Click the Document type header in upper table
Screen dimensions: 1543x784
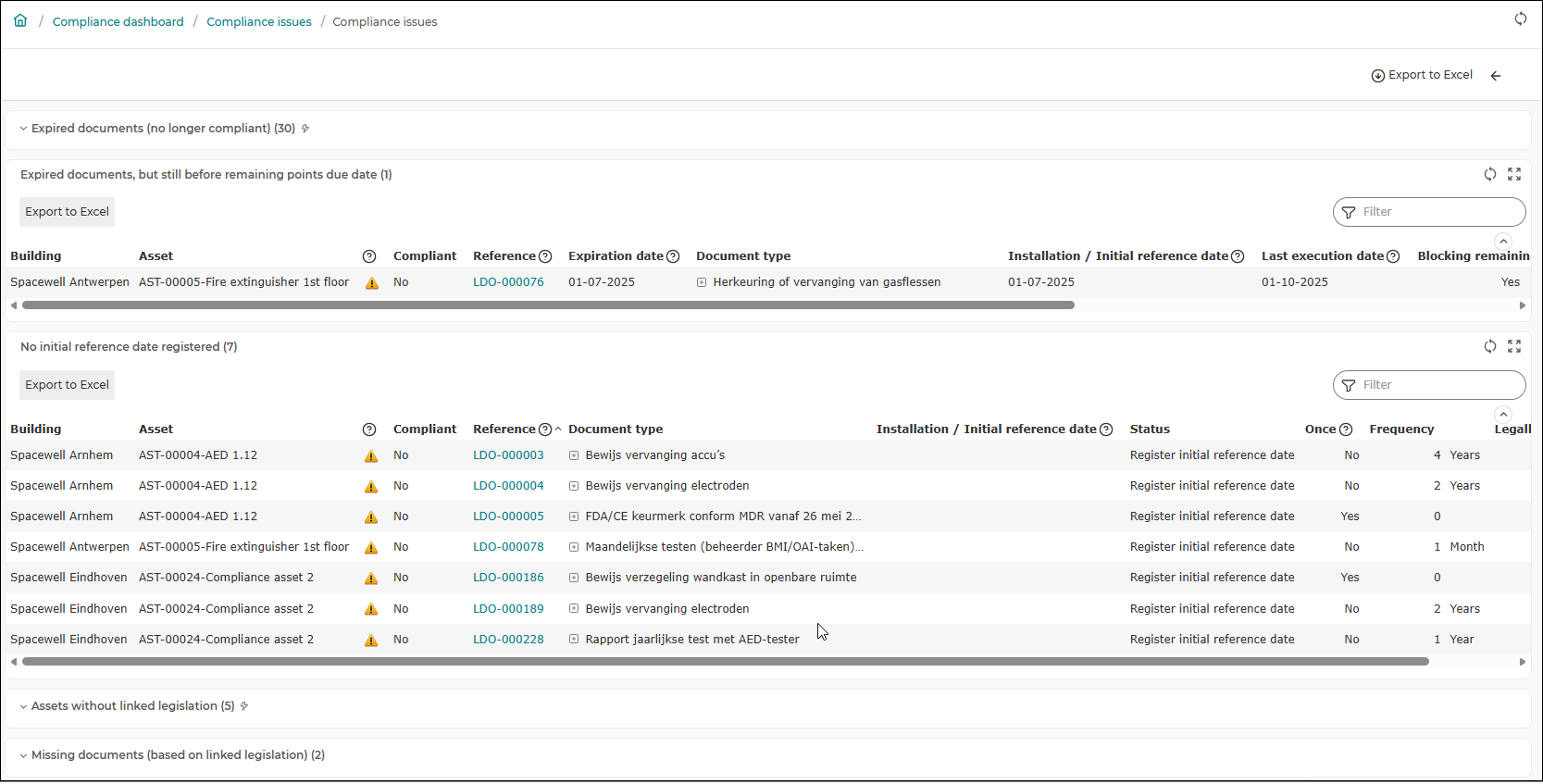tap(743, 256)
